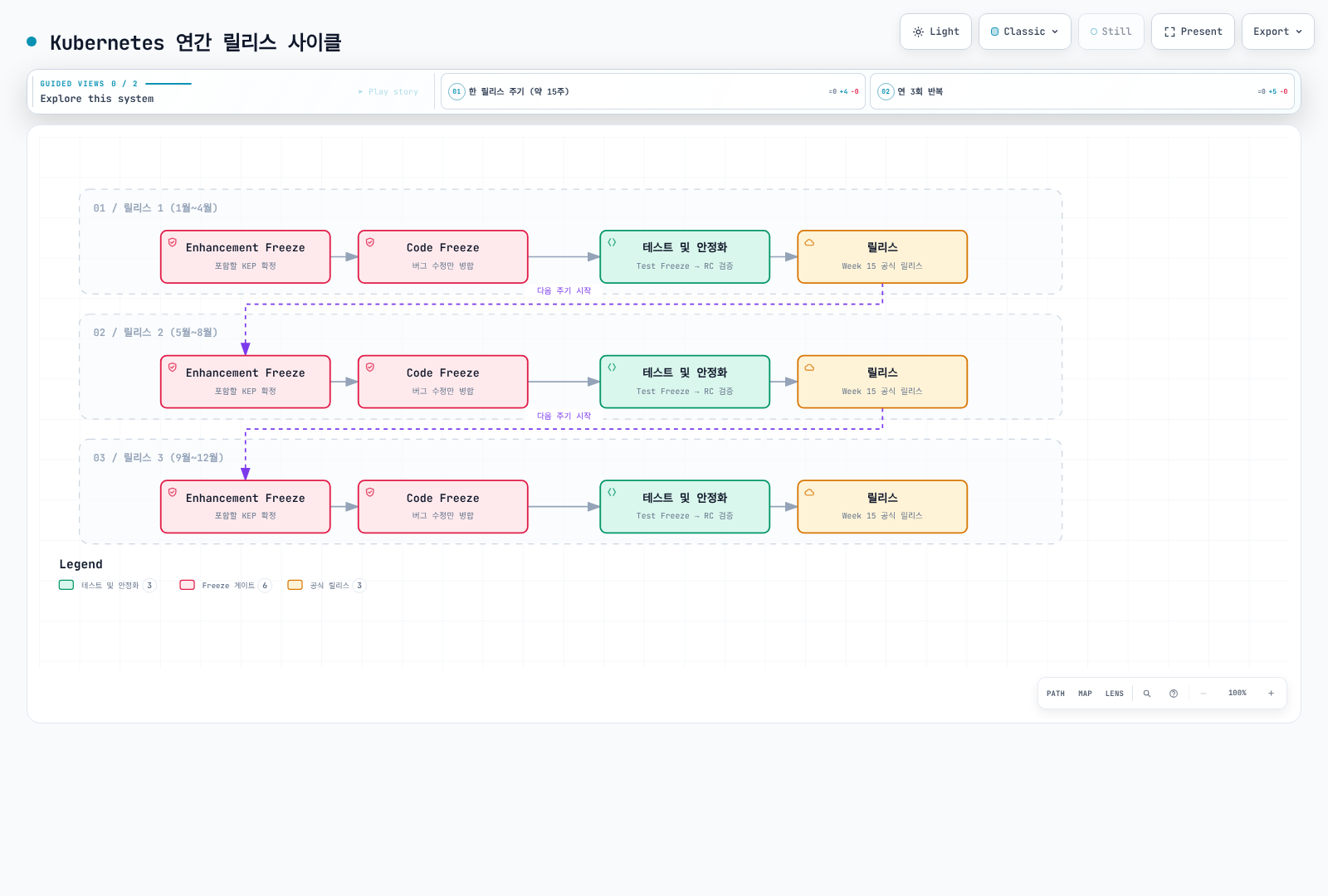Screen dimensions: 1328x896
Task: Click shield icon on 릴리스 1 Enhancement Freeze
Action: [x=173, y=242]
